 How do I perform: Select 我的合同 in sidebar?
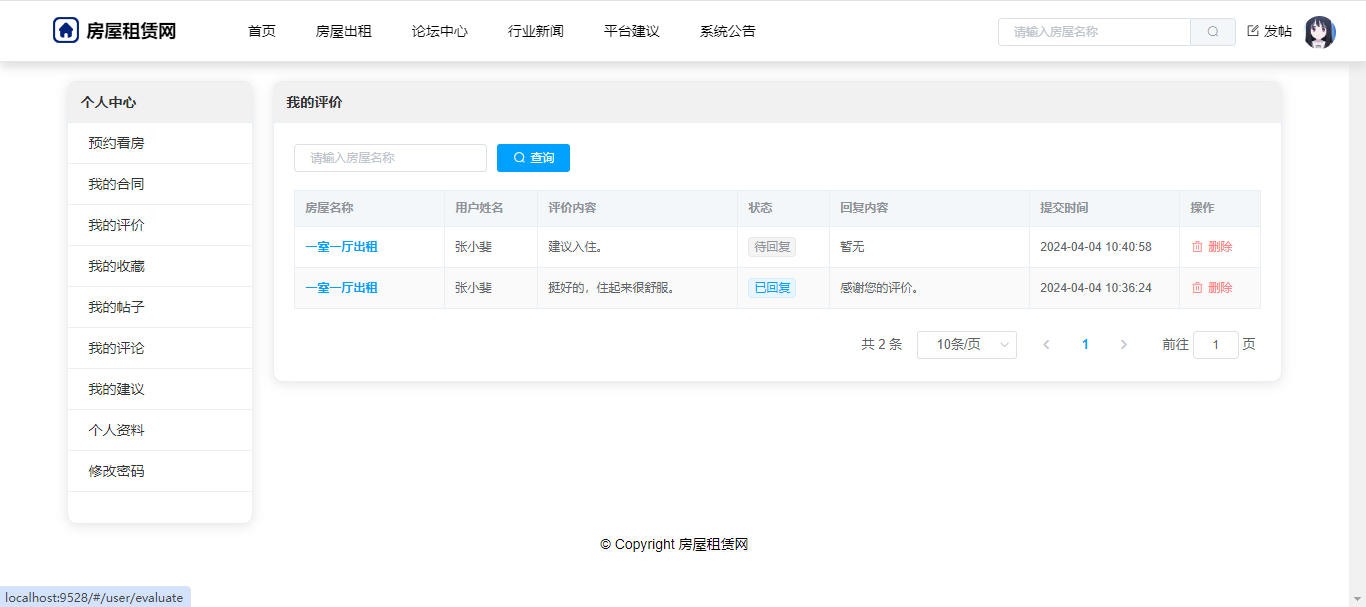116,184
